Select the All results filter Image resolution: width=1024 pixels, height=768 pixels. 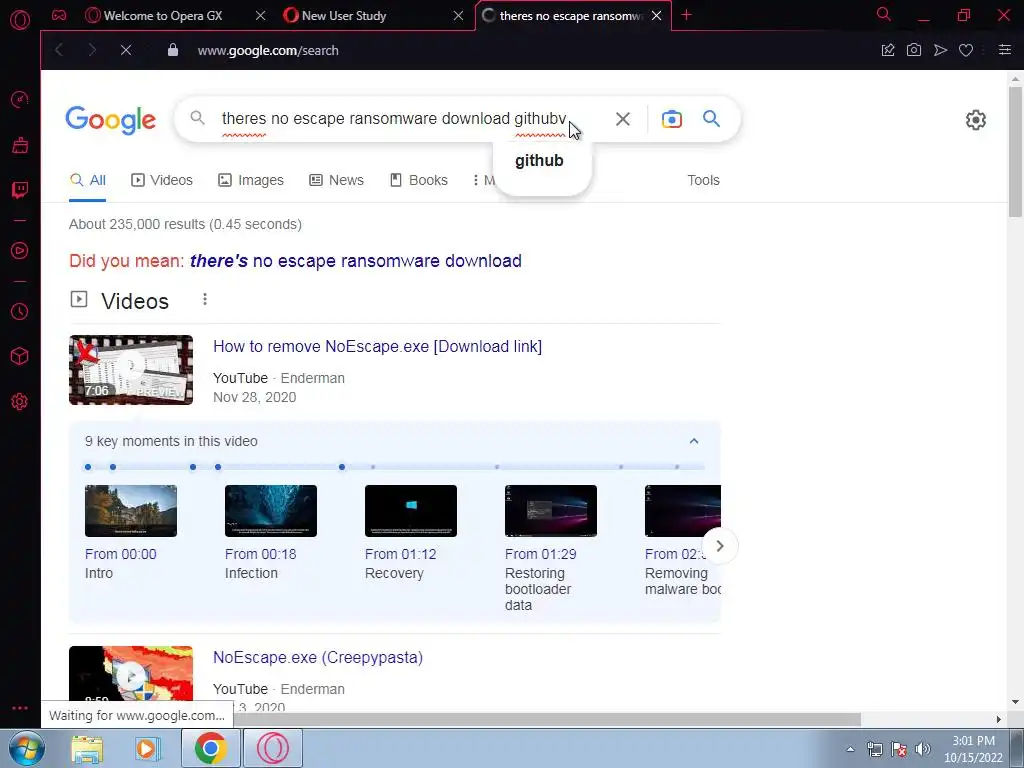click(x=88, y=180)
